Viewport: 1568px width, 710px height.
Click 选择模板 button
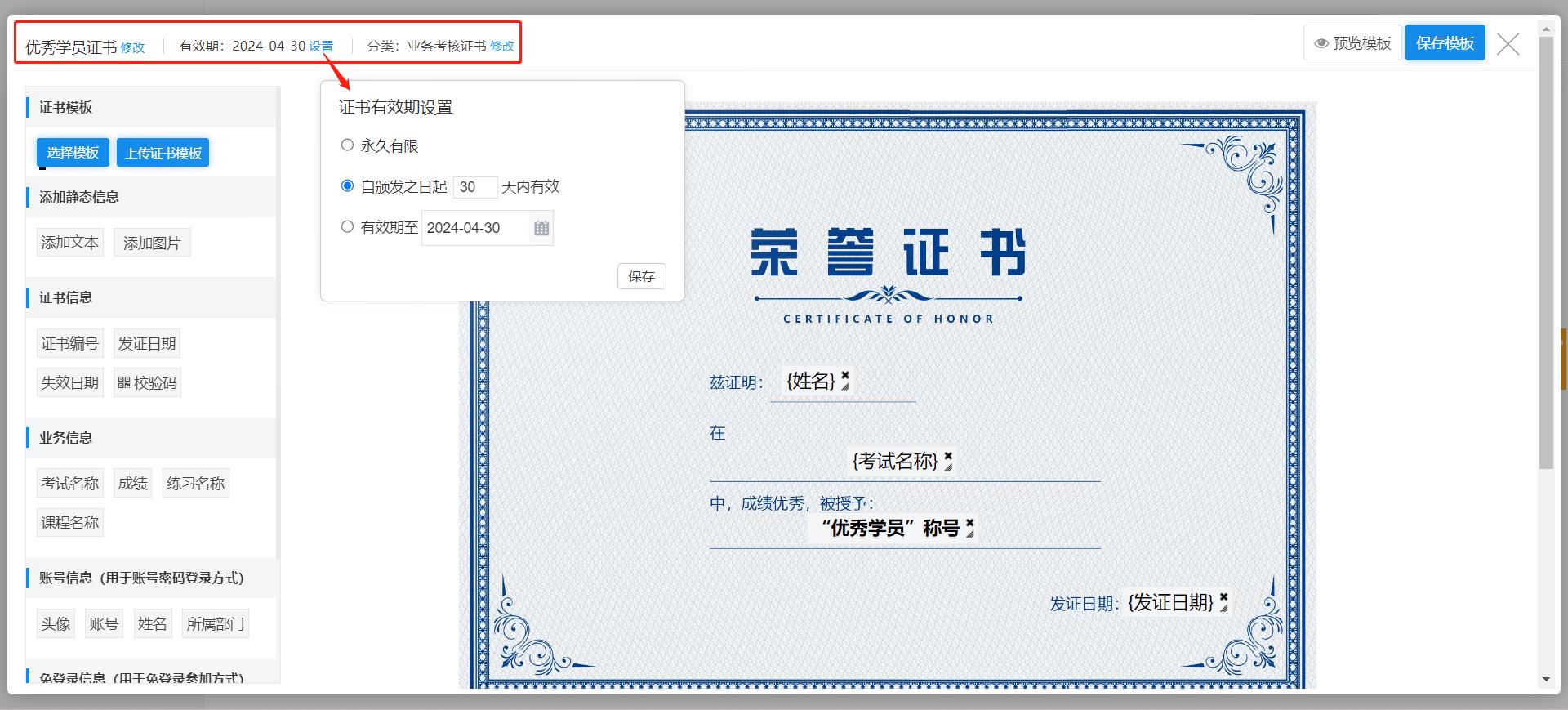point(73,153)
